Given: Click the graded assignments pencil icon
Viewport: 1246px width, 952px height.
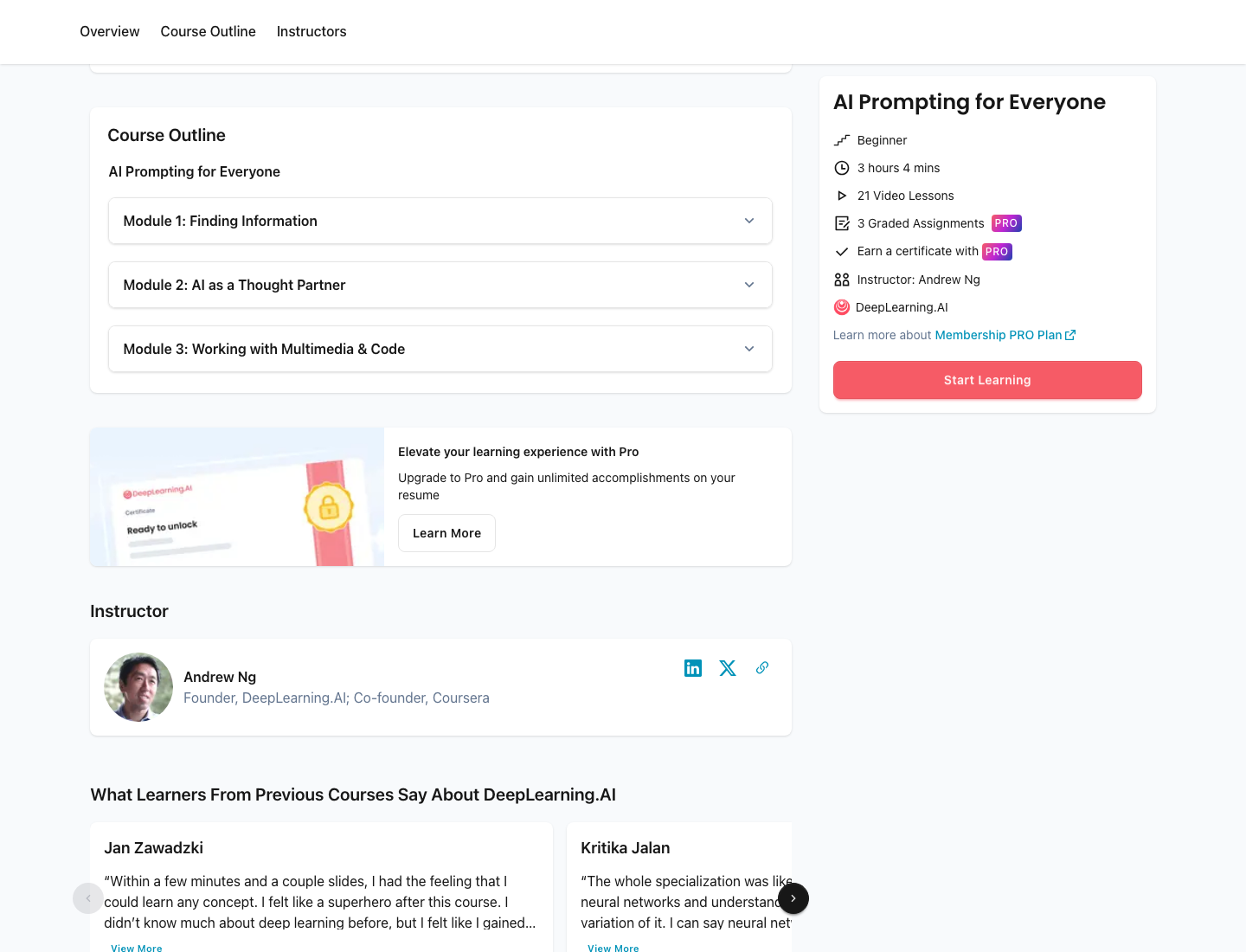Looking at the screenshot, I should (842, 223).
